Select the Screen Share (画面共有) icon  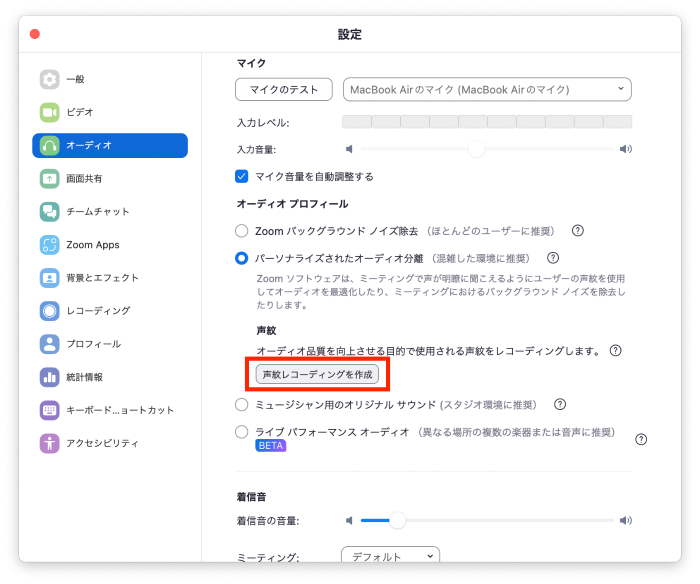(50, 178)
